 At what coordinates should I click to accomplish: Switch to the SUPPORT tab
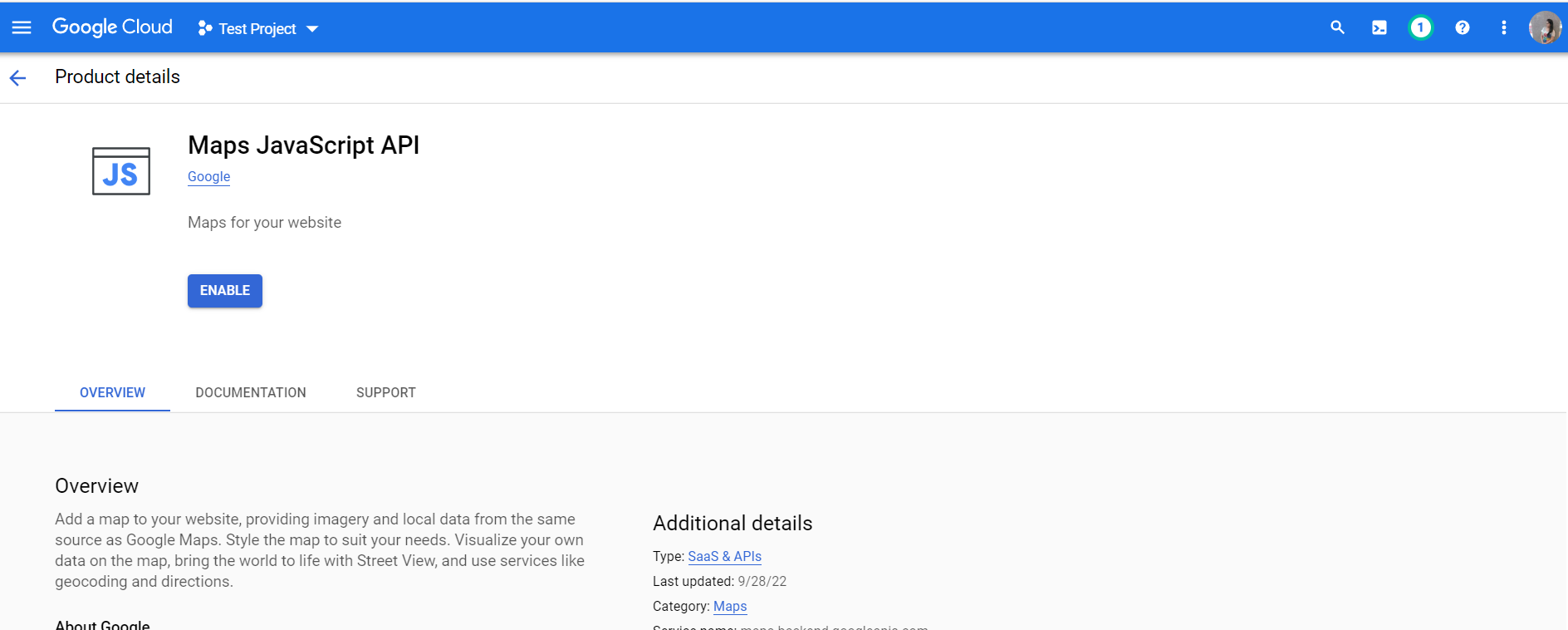coord(385,392)
